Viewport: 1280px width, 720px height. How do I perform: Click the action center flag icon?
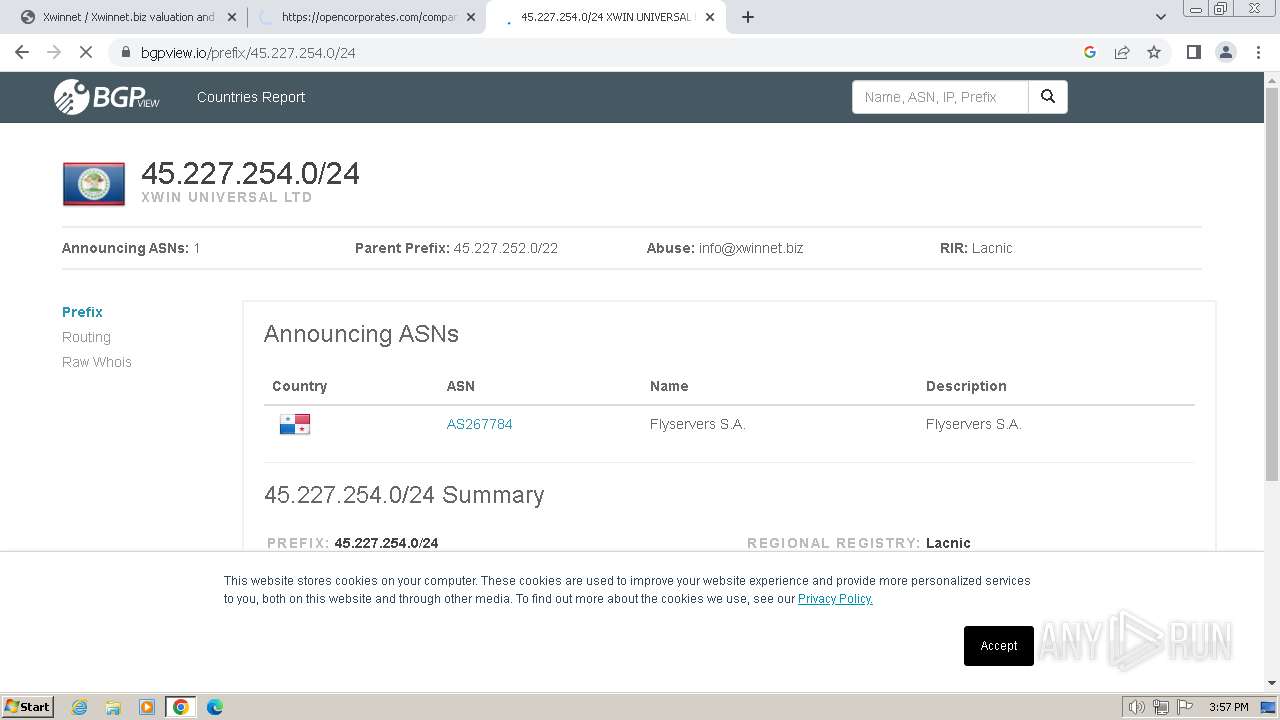point(1185,707)
